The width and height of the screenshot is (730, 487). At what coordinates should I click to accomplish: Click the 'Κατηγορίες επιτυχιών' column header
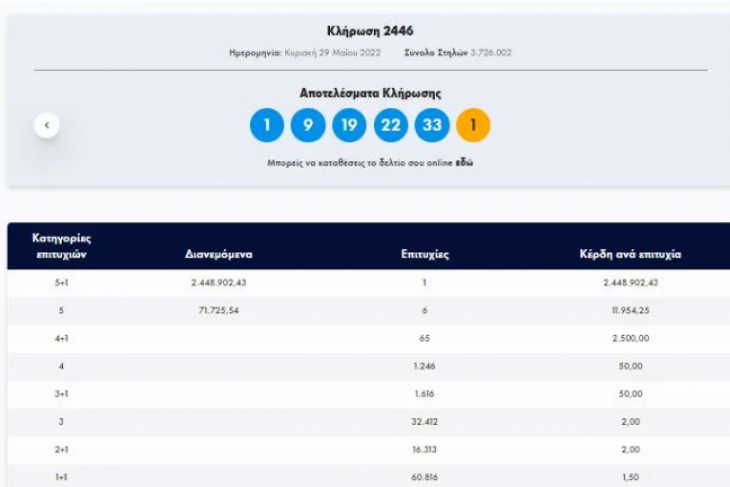62,247
